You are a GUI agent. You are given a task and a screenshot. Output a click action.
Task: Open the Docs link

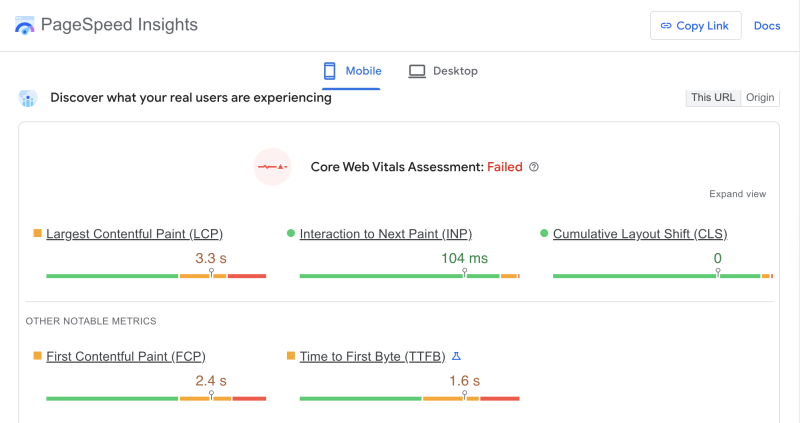point(767,26)
